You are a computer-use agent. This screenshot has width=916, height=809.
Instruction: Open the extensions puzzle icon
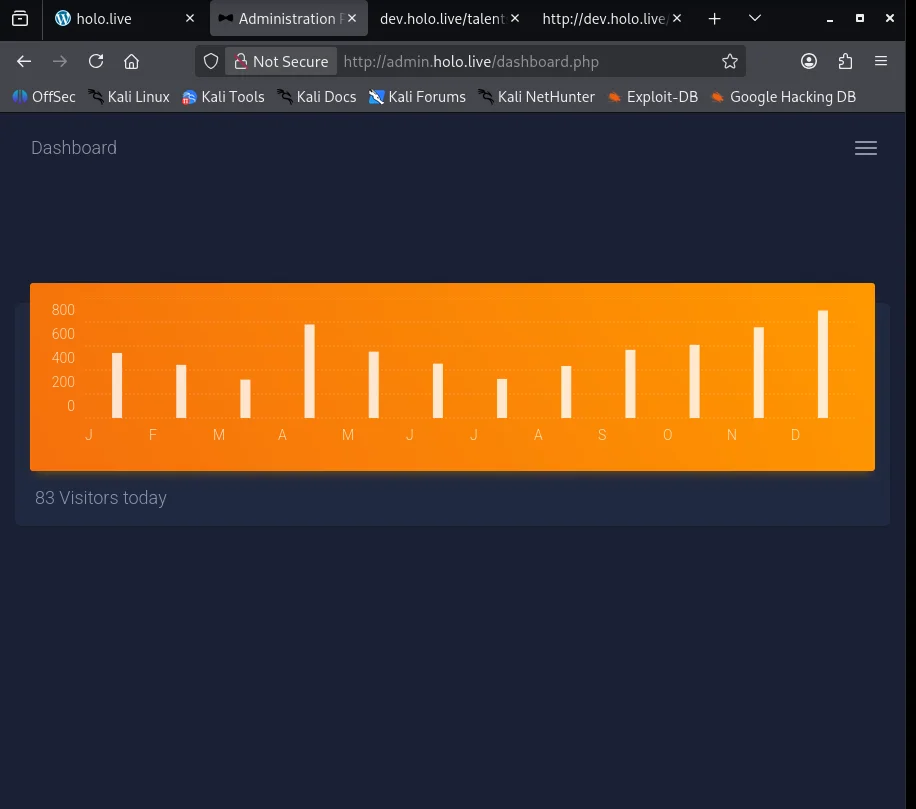coord(845,61)
